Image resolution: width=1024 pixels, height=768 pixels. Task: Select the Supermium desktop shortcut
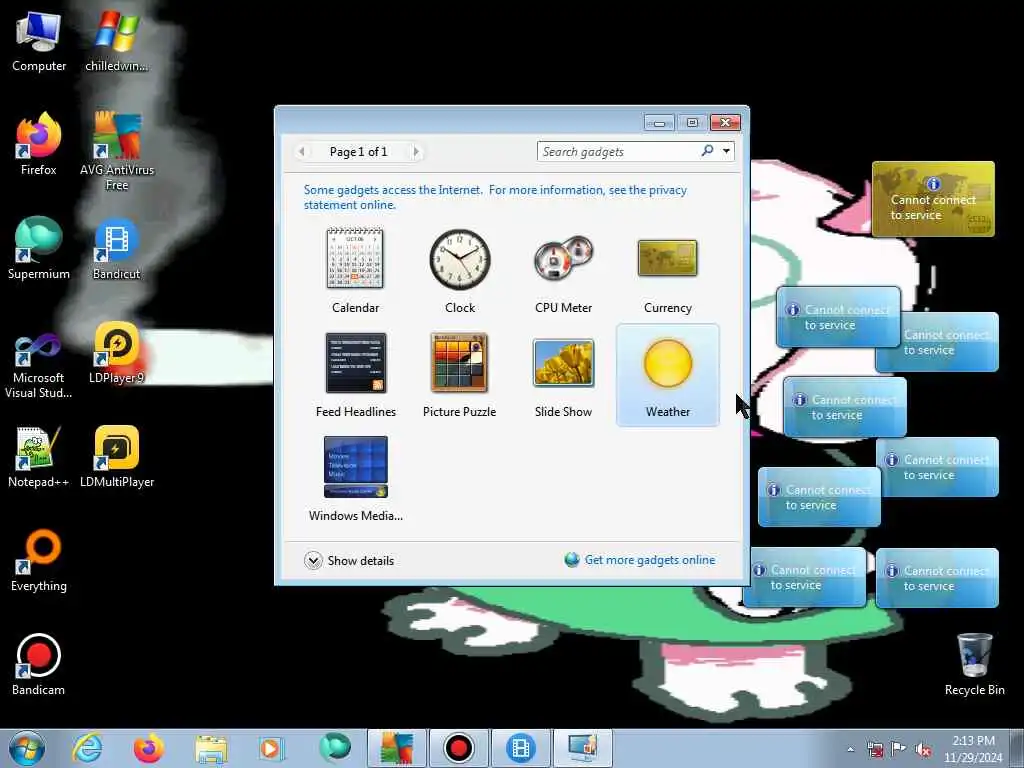point(39,248)
